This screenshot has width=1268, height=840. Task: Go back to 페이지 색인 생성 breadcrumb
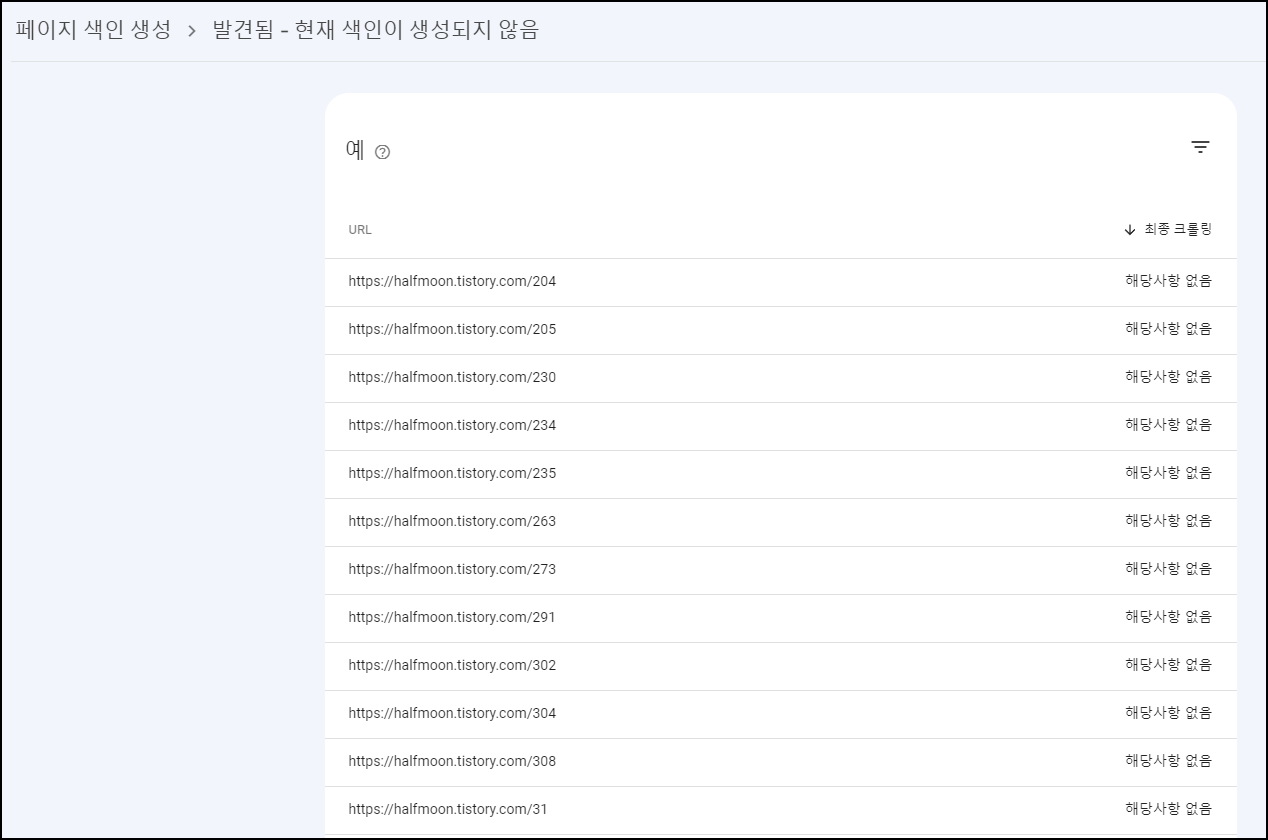point(94,30)
